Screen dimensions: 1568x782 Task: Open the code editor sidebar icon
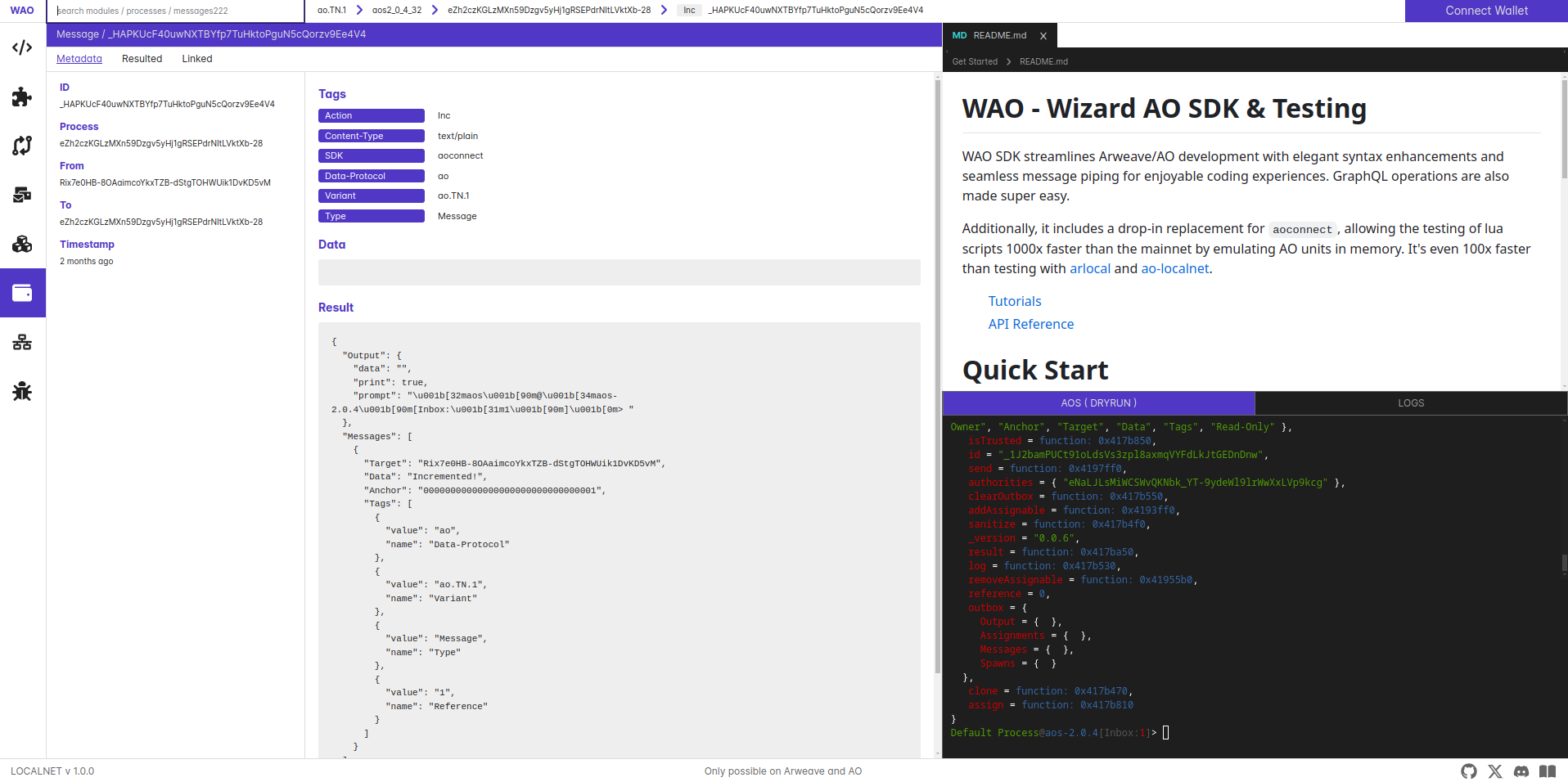22,47
